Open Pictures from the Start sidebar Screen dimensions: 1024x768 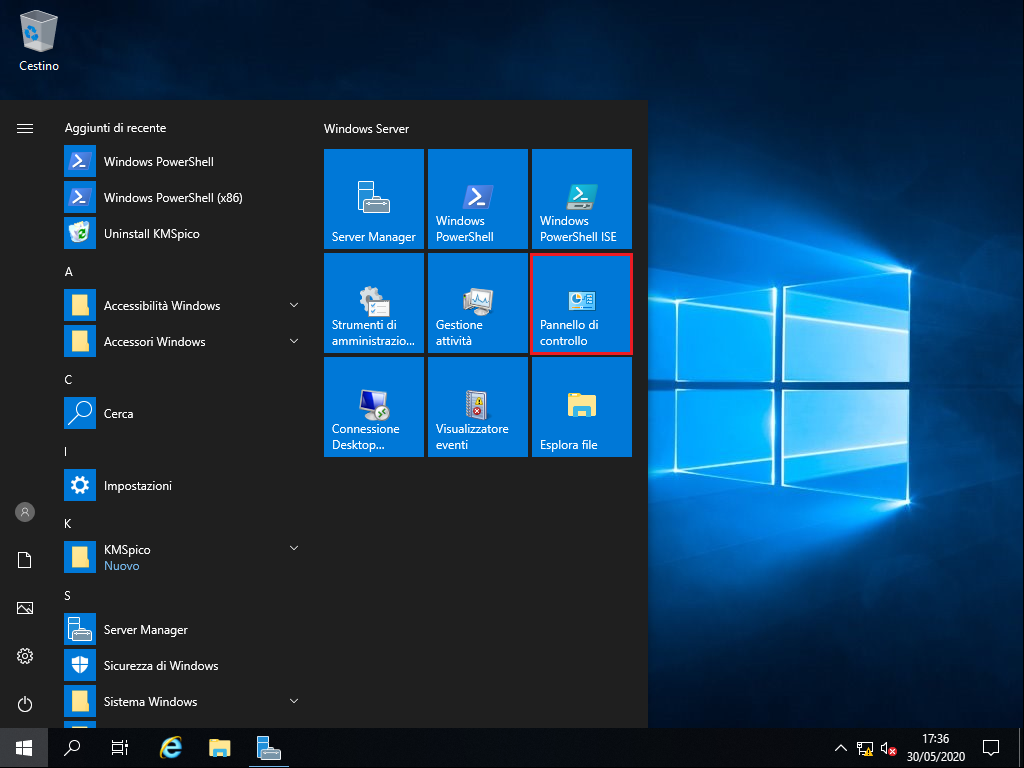coord(25,608)
